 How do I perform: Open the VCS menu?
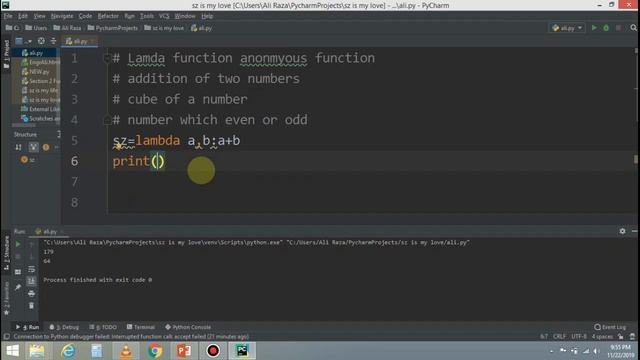164,16
